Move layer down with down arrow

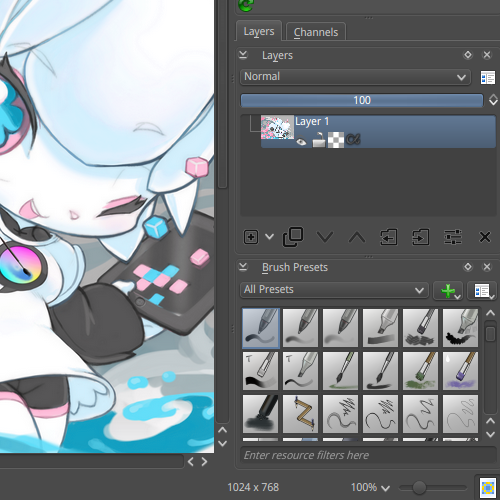[x=325, y=237]
